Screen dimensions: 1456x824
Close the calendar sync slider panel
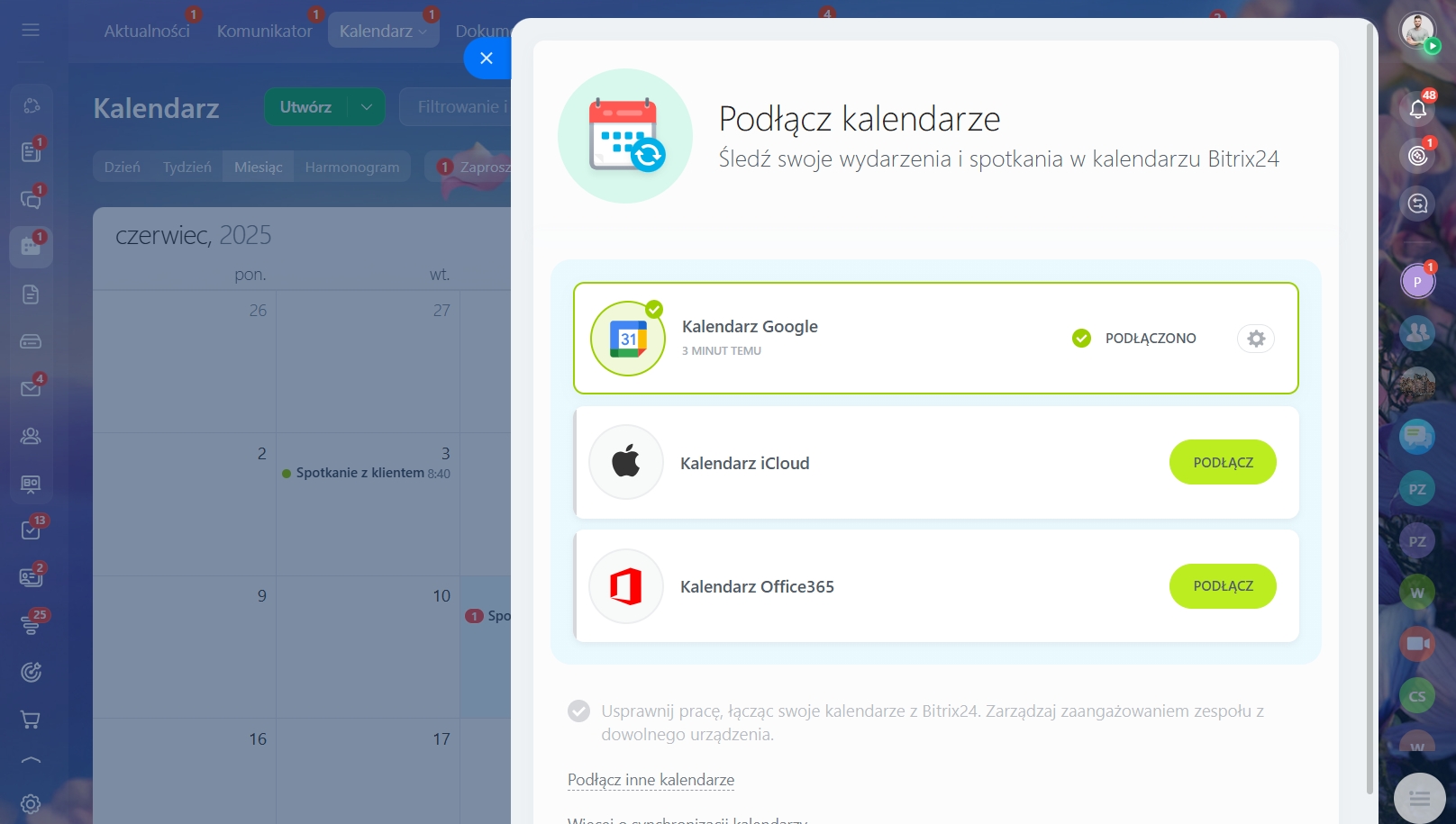coord(487,59)
